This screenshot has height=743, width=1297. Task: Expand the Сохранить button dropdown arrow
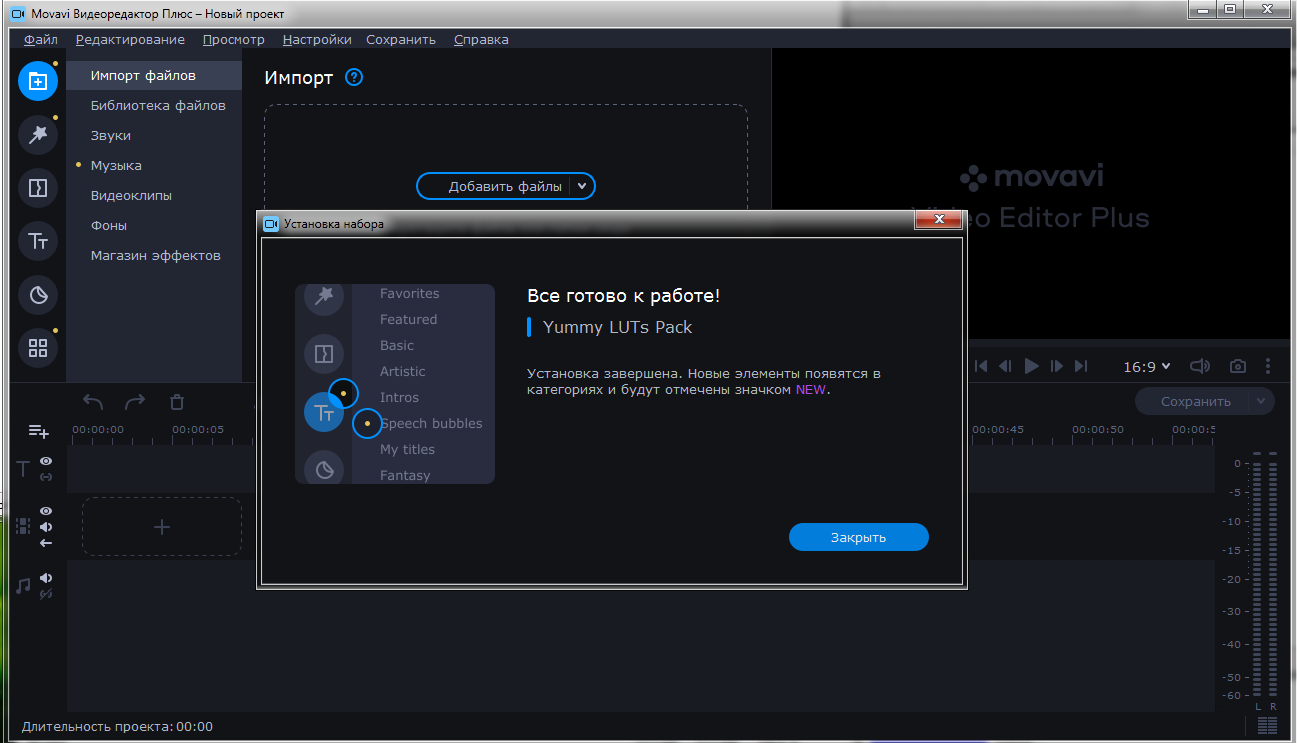coord(1261,401)
